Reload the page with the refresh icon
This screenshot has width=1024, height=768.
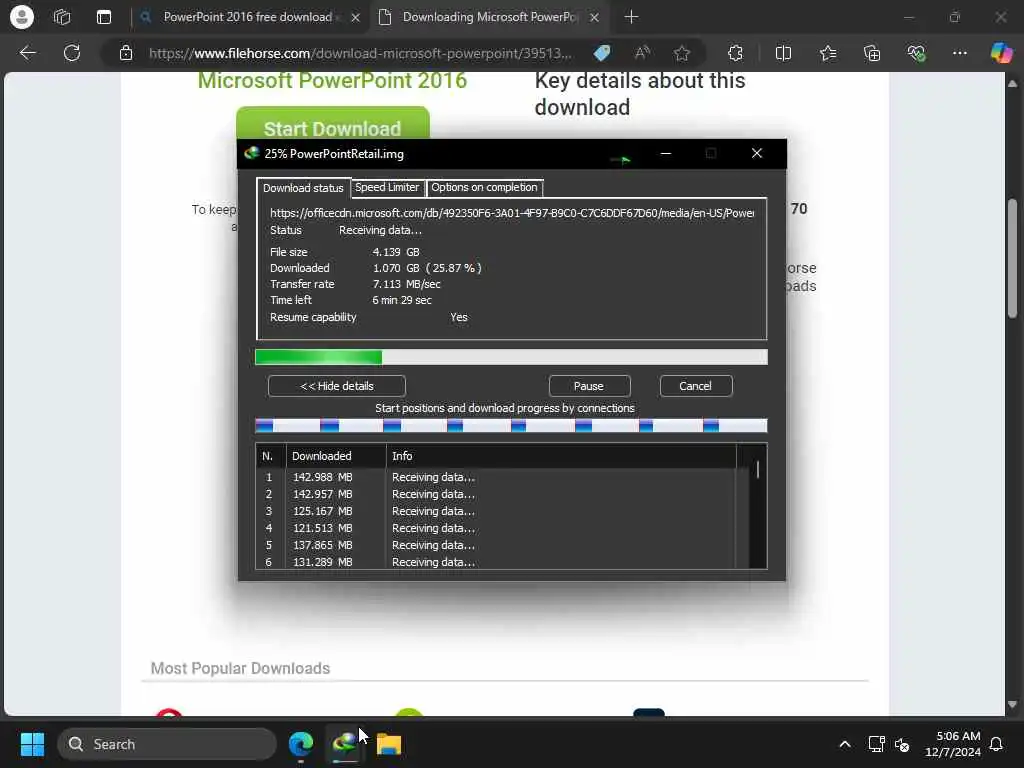[x=72, y=53]
